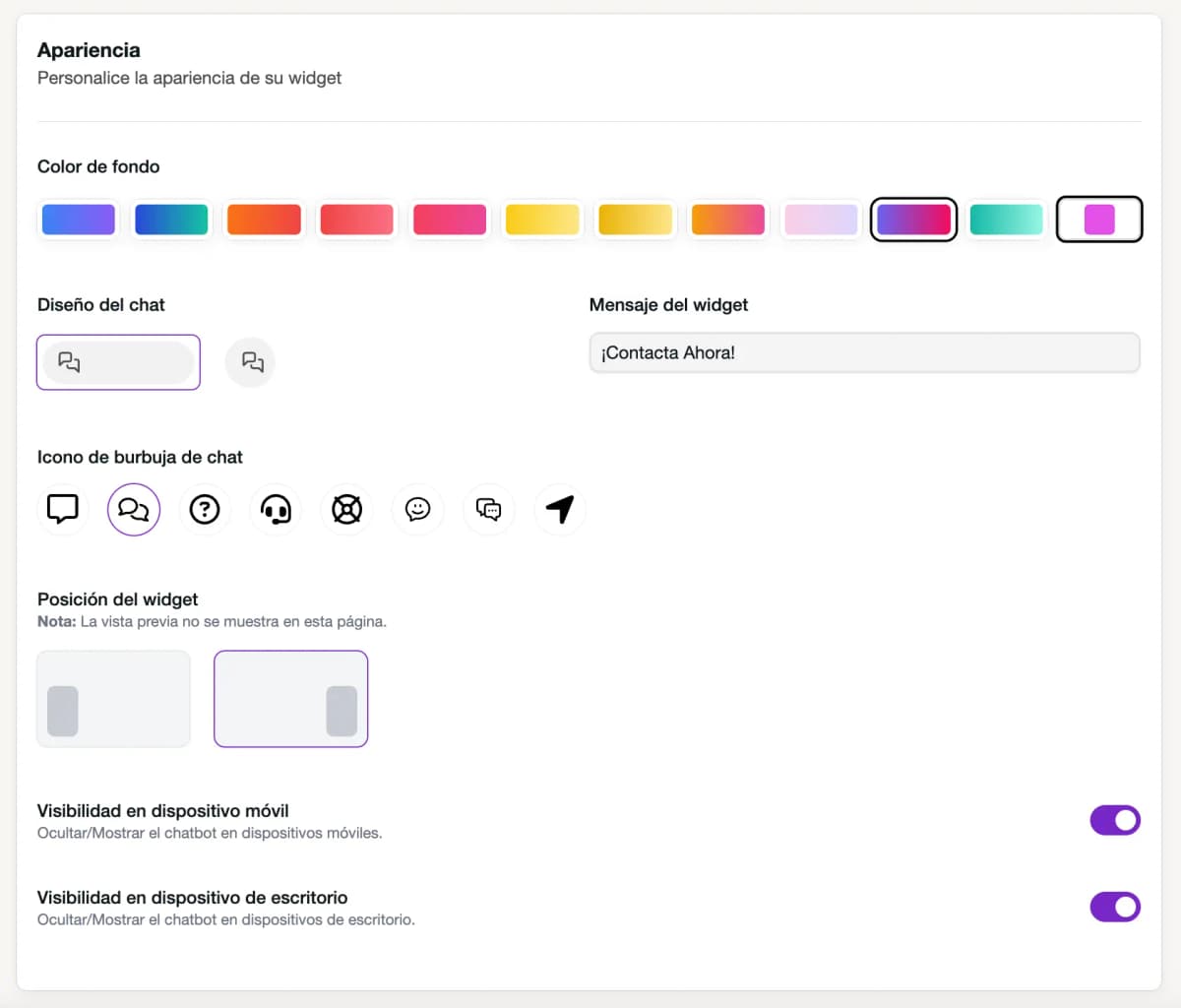Position the widget on the left

113,699
